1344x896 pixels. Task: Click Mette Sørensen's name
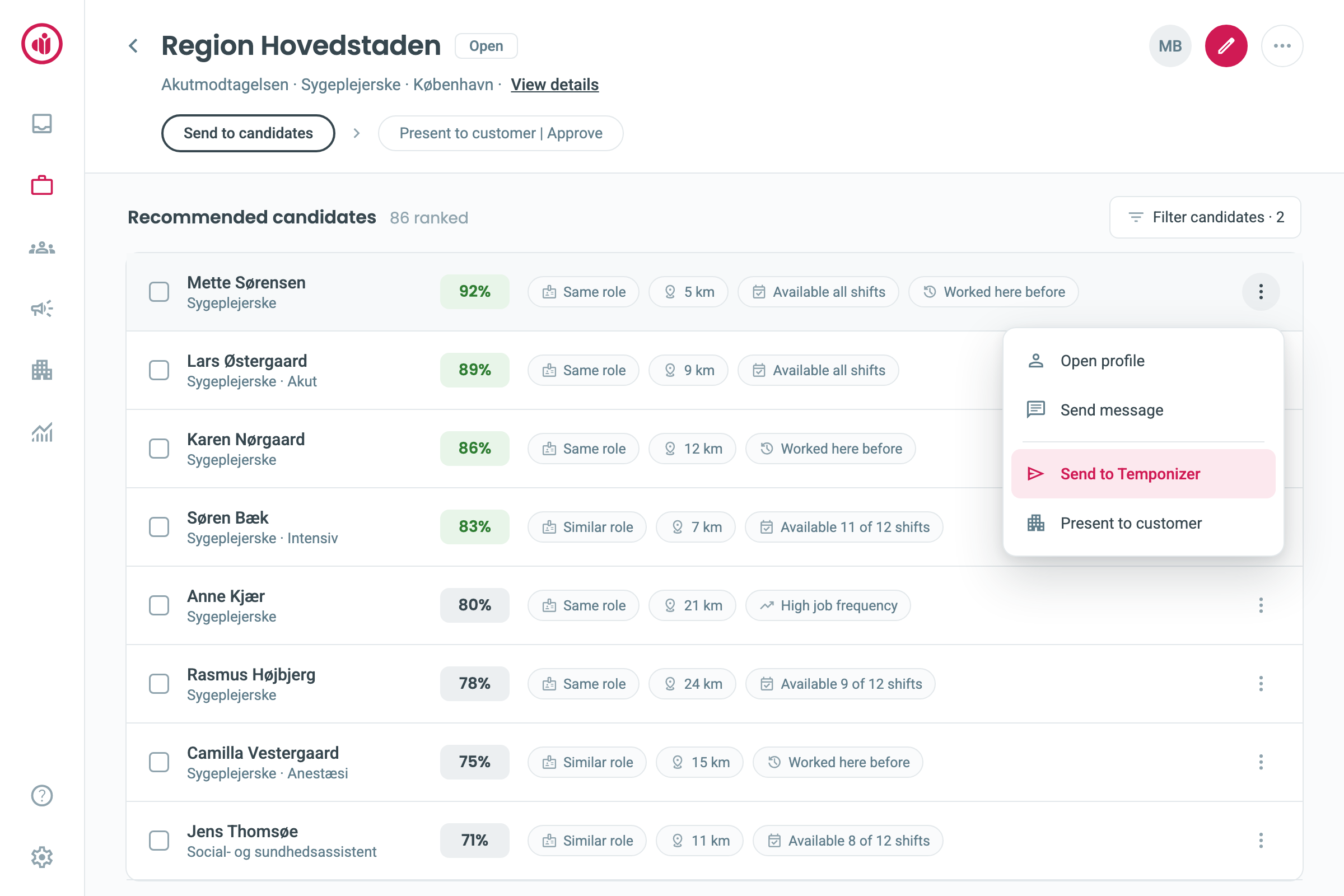click(x=246, y=282)
